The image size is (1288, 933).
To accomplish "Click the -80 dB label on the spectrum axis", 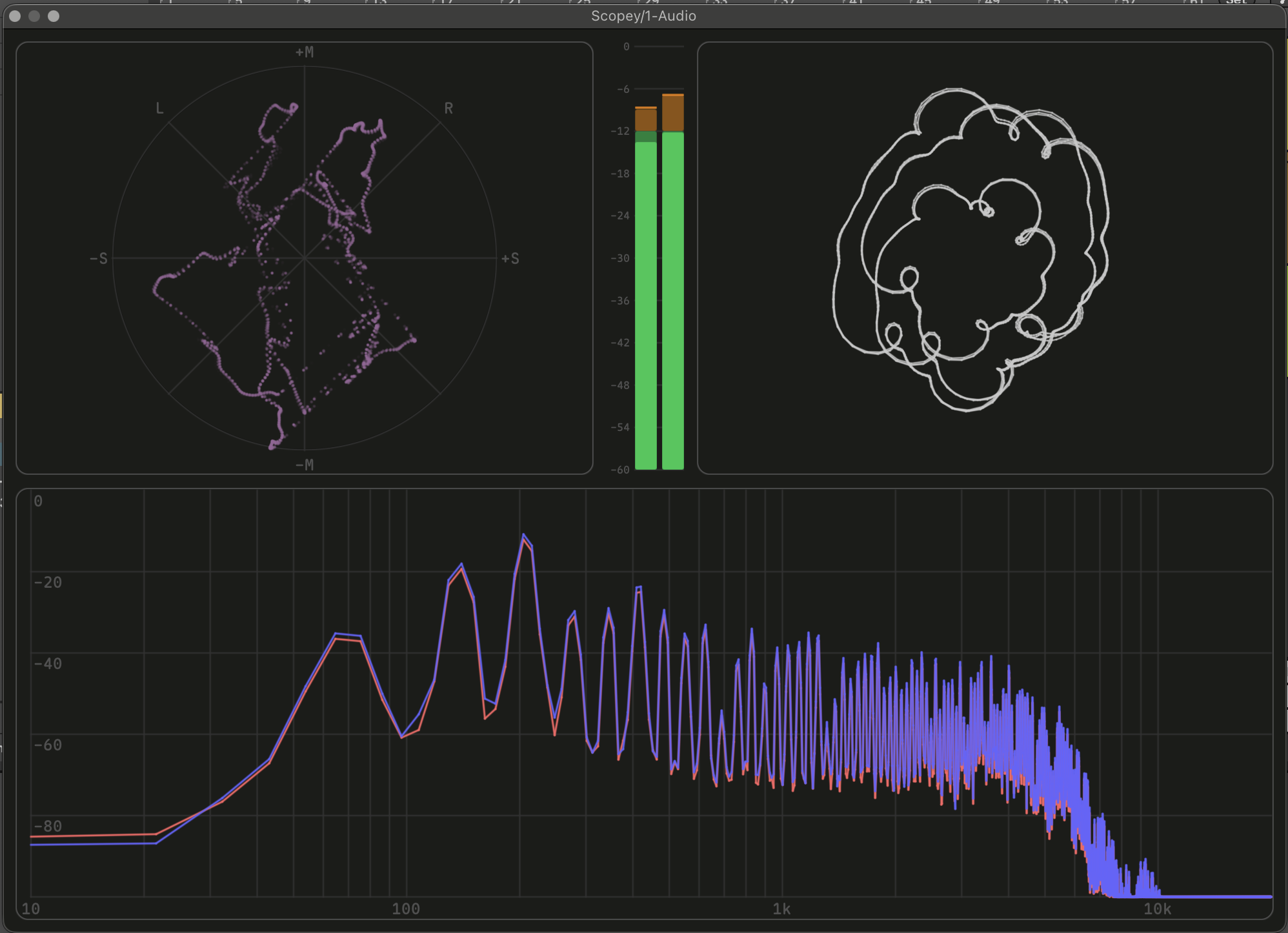I will pyautogui.click(x=48, y=826).
